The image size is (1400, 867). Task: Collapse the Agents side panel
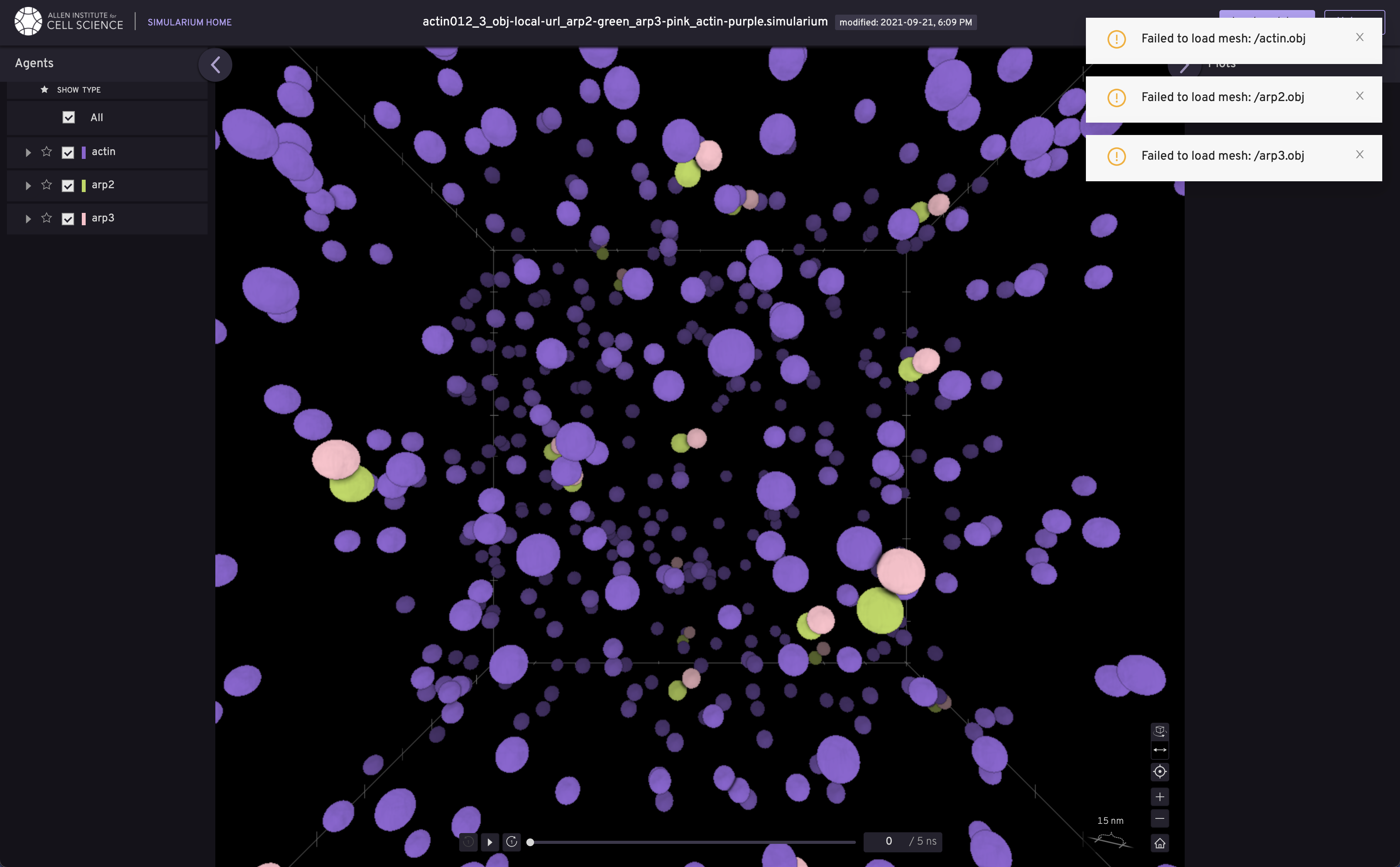click(x=215, y=65)
